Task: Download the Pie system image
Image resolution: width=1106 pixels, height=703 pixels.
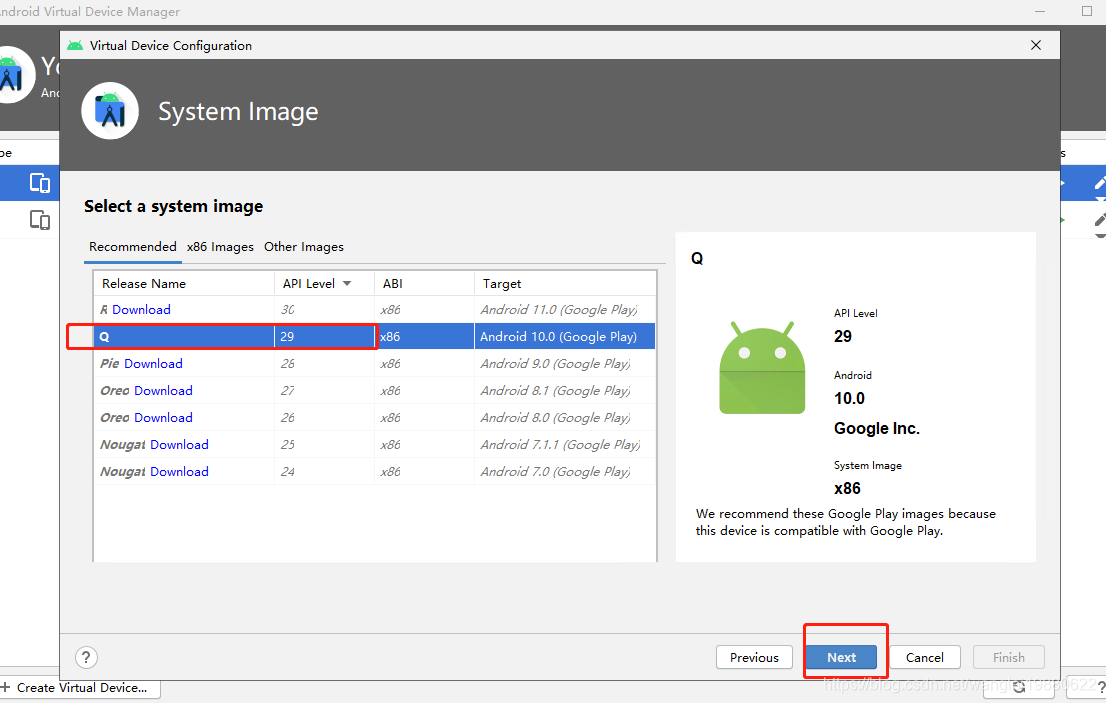Action: 153,364
